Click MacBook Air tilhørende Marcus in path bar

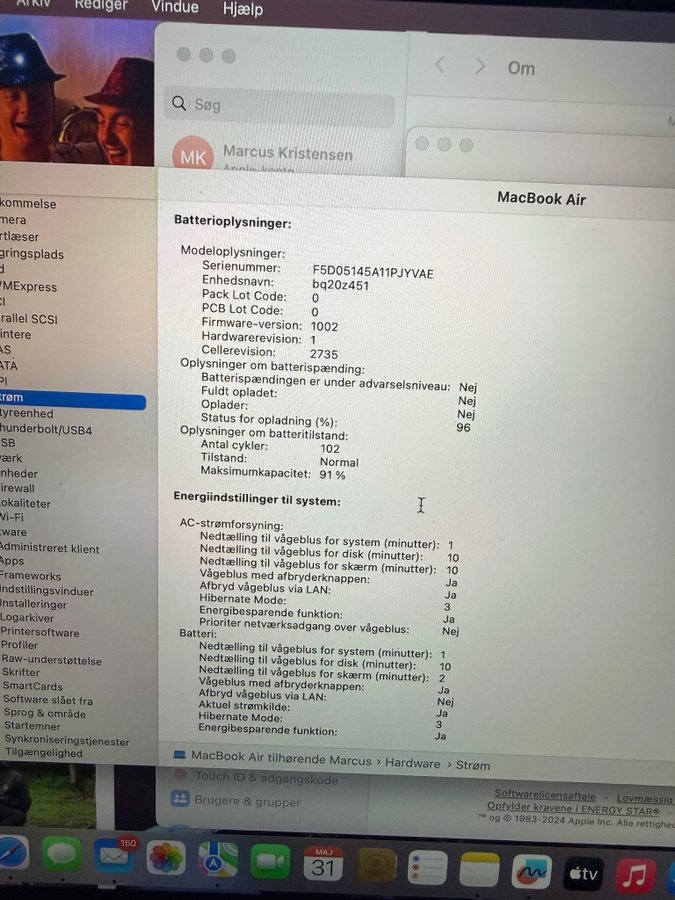click(281, 758)
